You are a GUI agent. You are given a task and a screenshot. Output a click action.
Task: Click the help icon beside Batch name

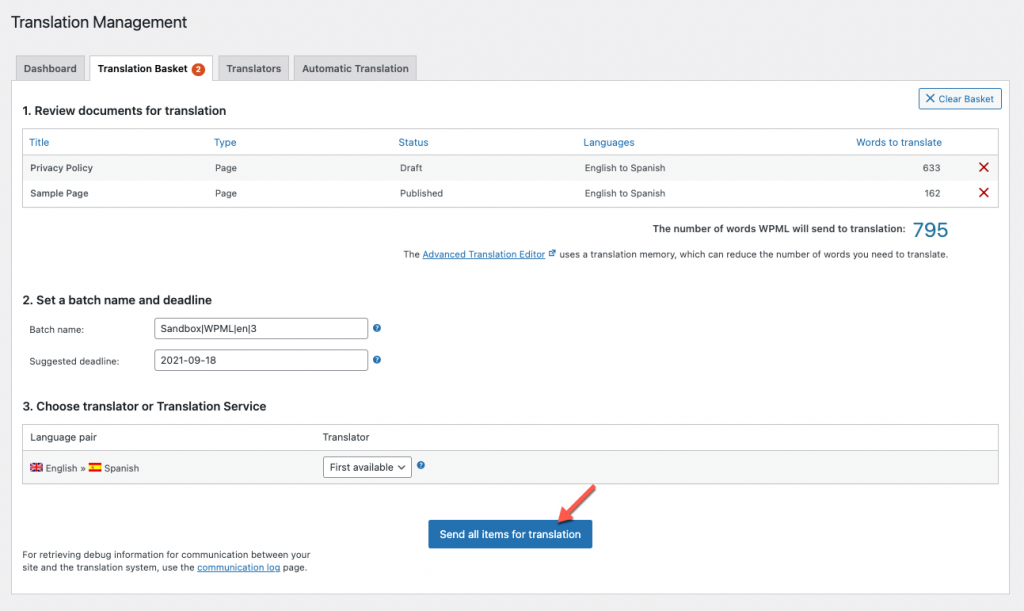point(377,328)
